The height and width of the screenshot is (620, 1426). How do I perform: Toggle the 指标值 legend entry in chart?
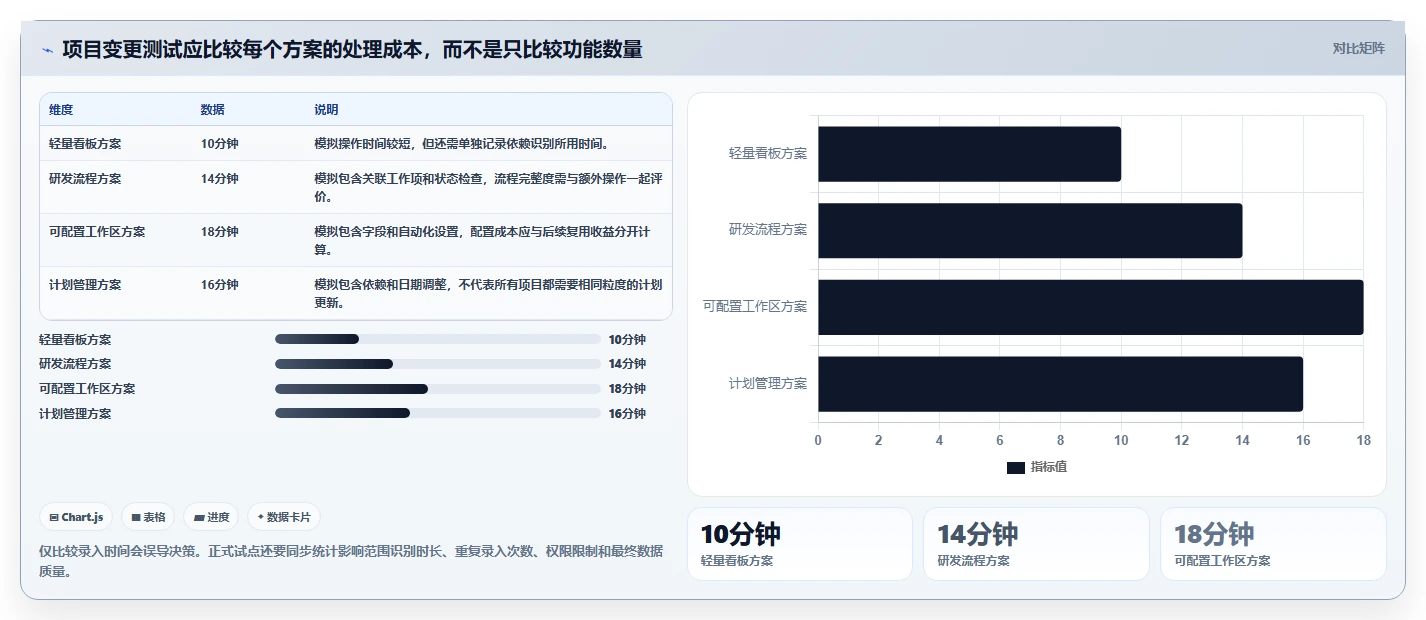1037,467
